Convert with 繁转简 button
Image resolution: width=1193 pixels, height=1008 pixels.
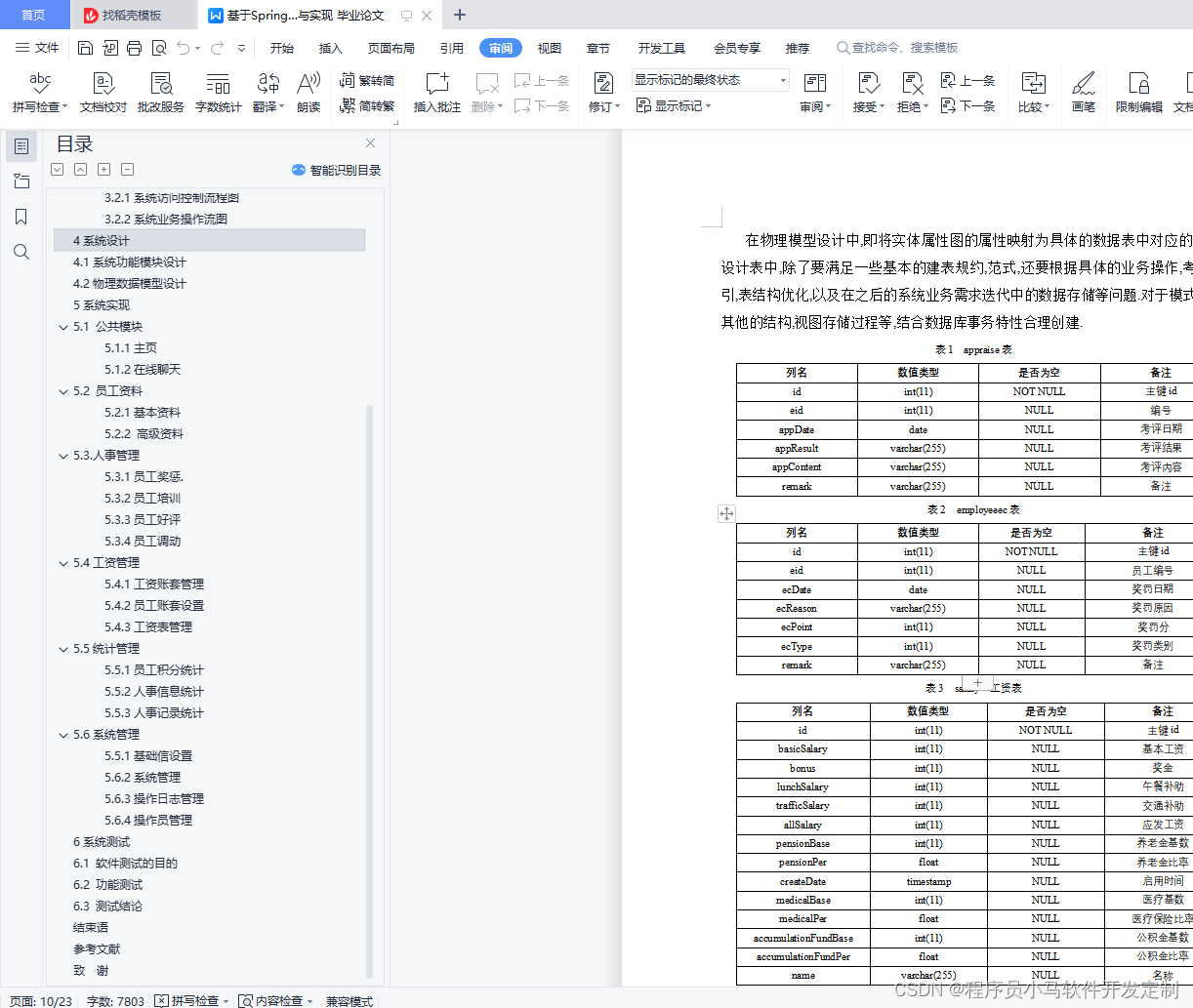pos(367,81)
